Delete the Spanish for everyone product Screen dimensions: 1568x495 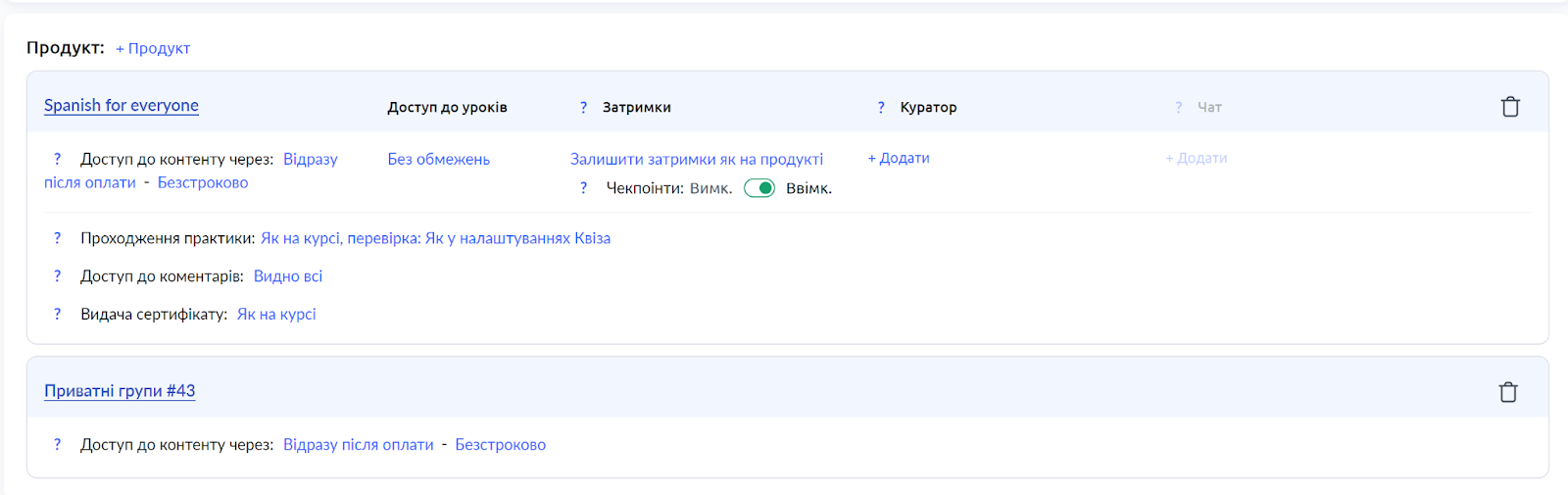tap(1510, 107)
